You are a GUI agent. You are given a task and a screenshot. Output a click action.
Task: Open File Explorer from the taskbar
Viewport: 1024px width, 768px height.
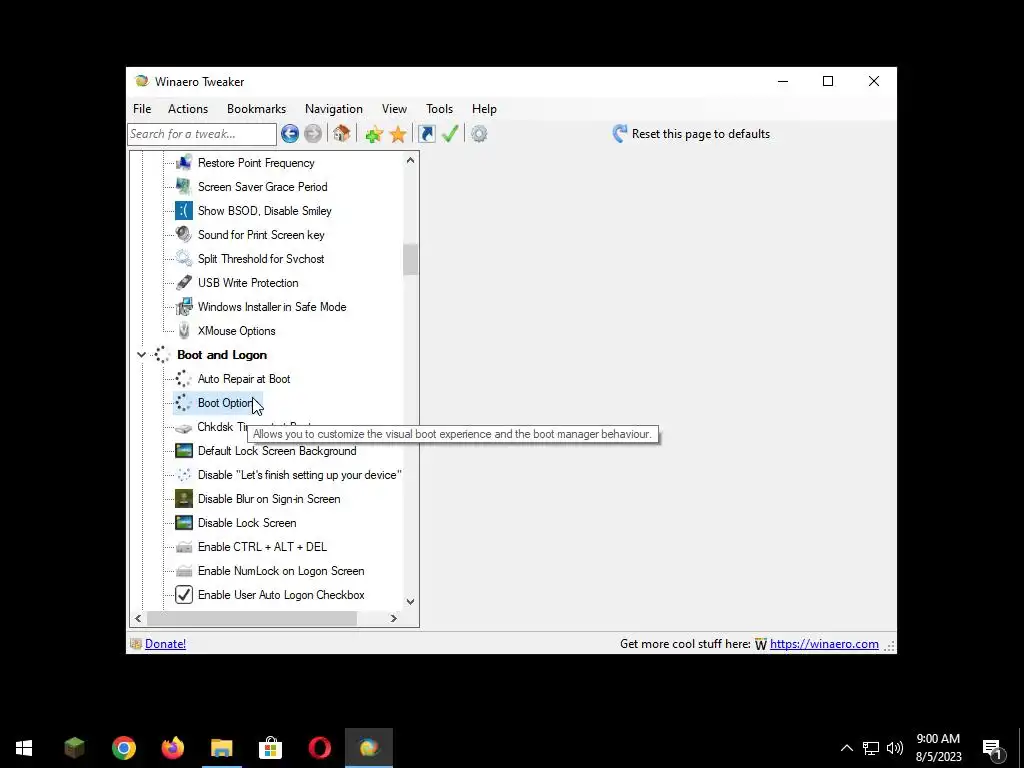point(221,748)
